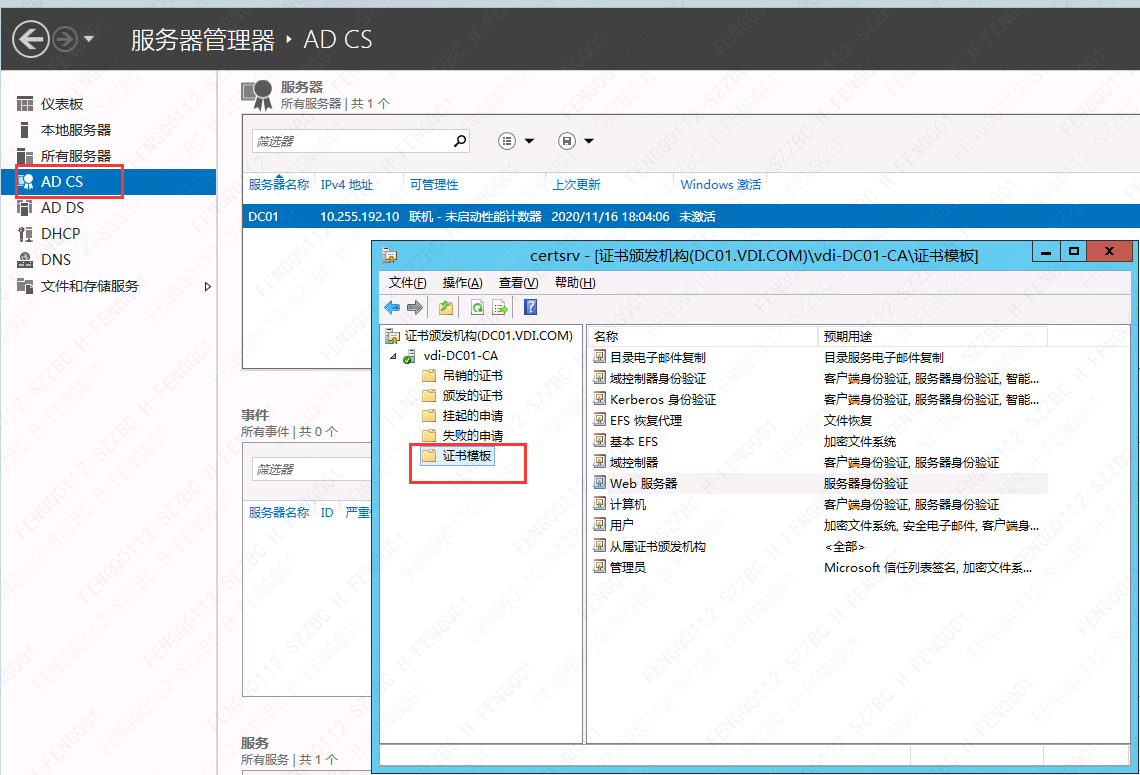Click the certsrv window title bar icon
The image size is (1140, 775).
390,255
